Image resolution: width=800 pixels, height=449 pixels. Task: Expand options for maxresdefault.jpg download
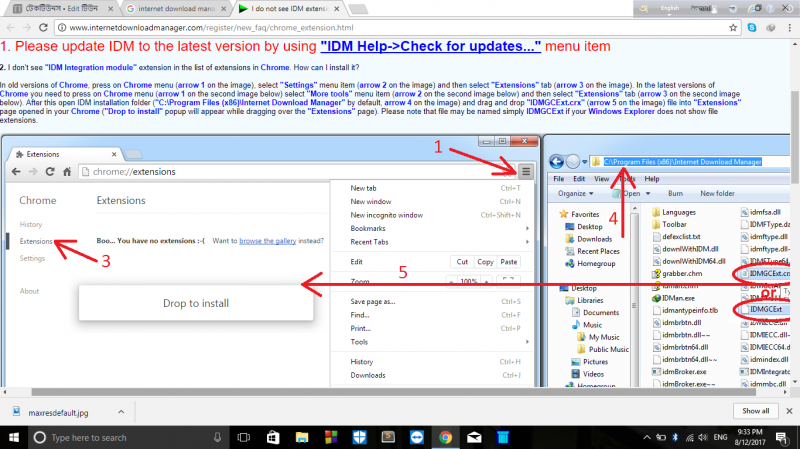[121, 412]
